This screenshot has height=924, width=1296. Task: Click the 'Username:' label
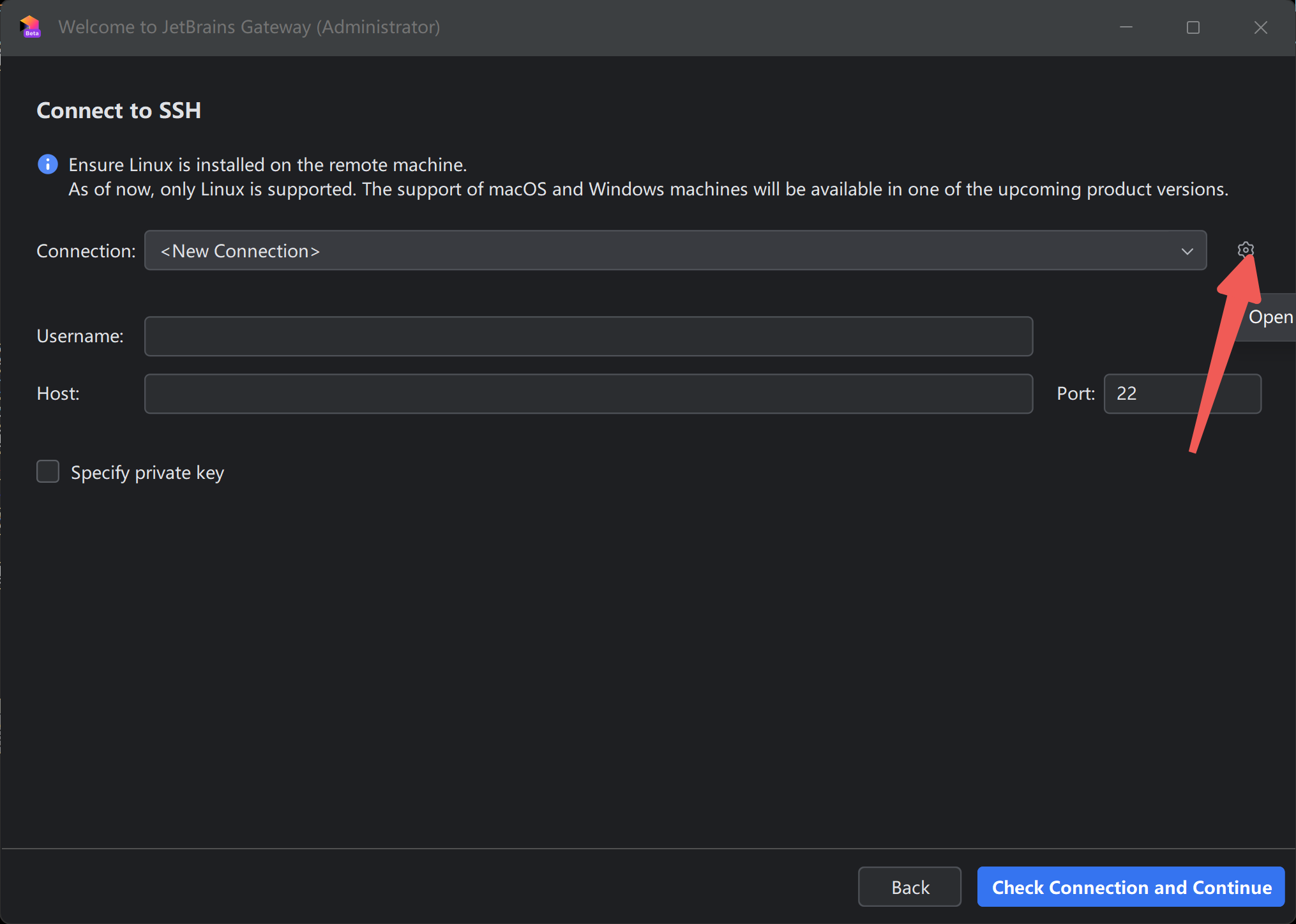[x=80, y=336]
